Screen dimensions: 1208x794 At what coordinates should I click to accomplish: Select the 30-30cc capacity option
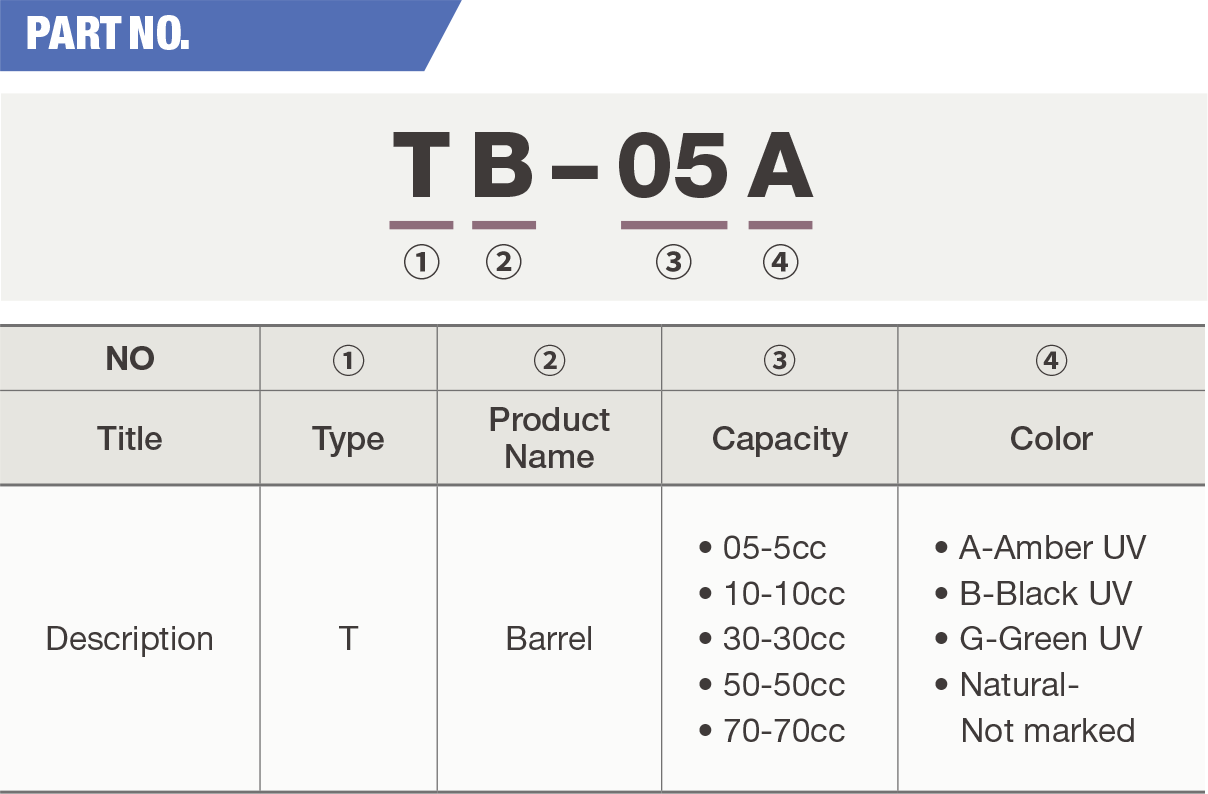pyautogui.click(x=783, y=639)
